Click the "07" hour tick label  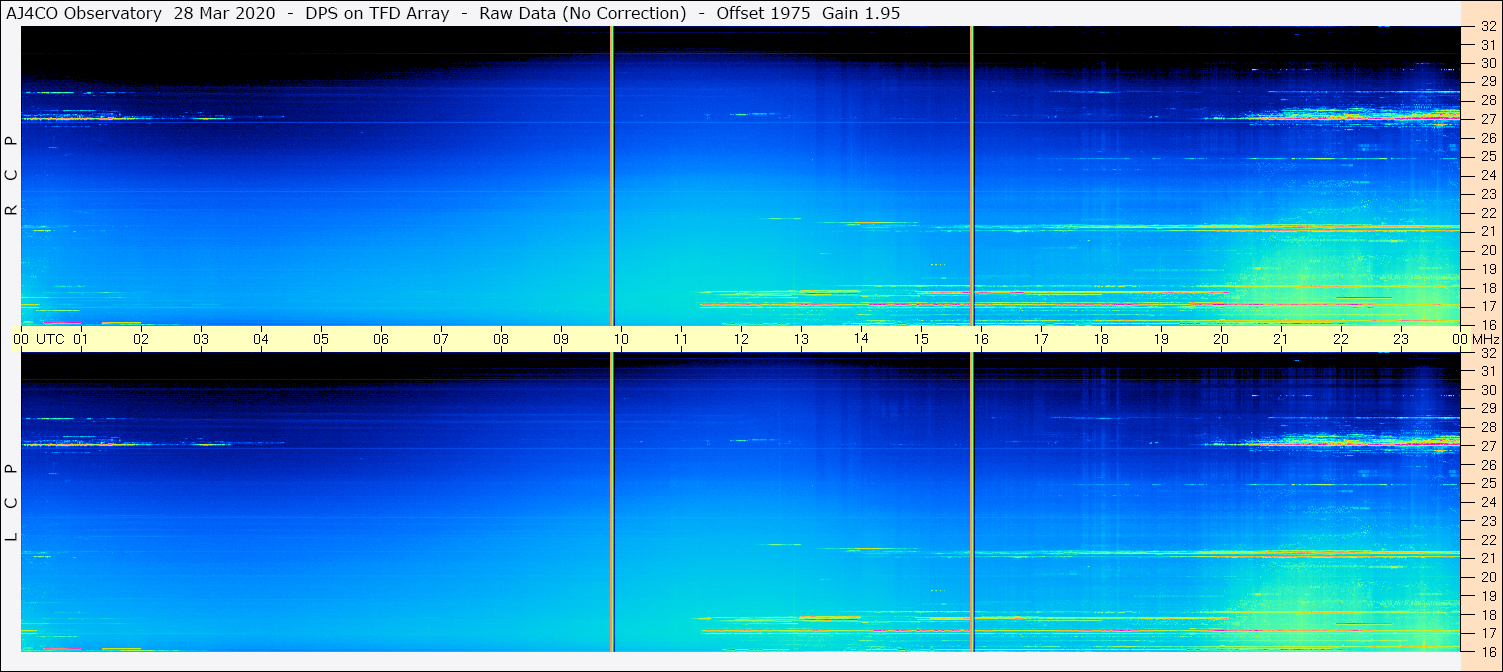pyautogui.click(x=441, y=339)
